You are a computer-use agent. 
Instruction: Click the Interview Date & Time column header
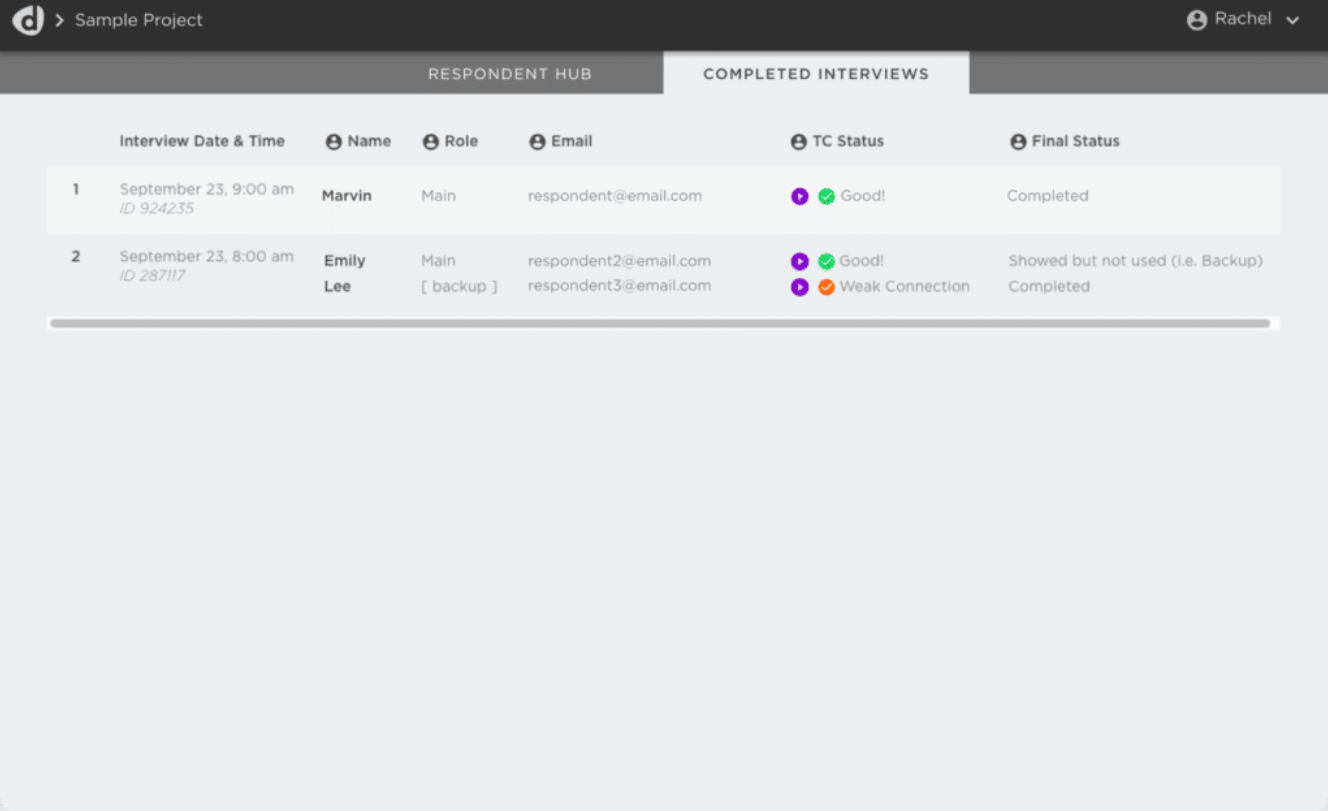[202, 141]
